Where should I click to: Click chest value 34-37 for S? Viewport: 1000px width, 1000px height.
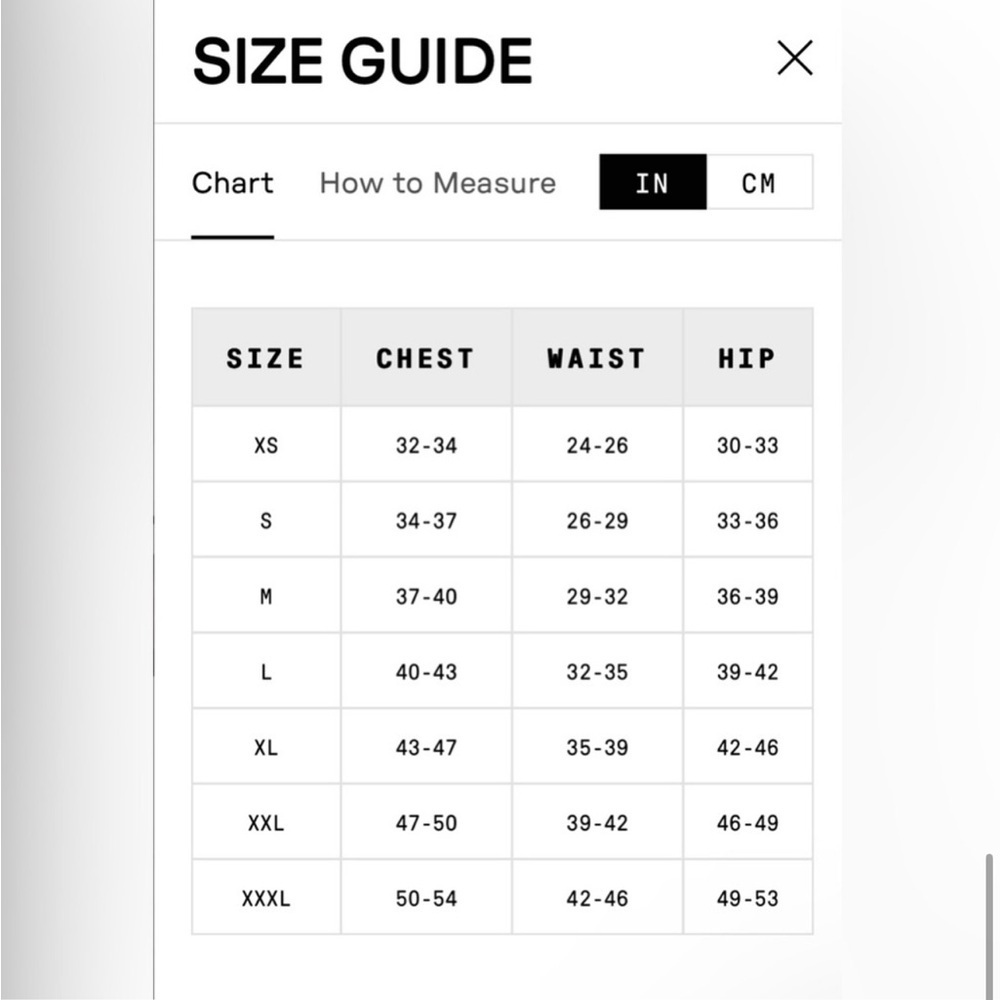[x=426, y=521]
